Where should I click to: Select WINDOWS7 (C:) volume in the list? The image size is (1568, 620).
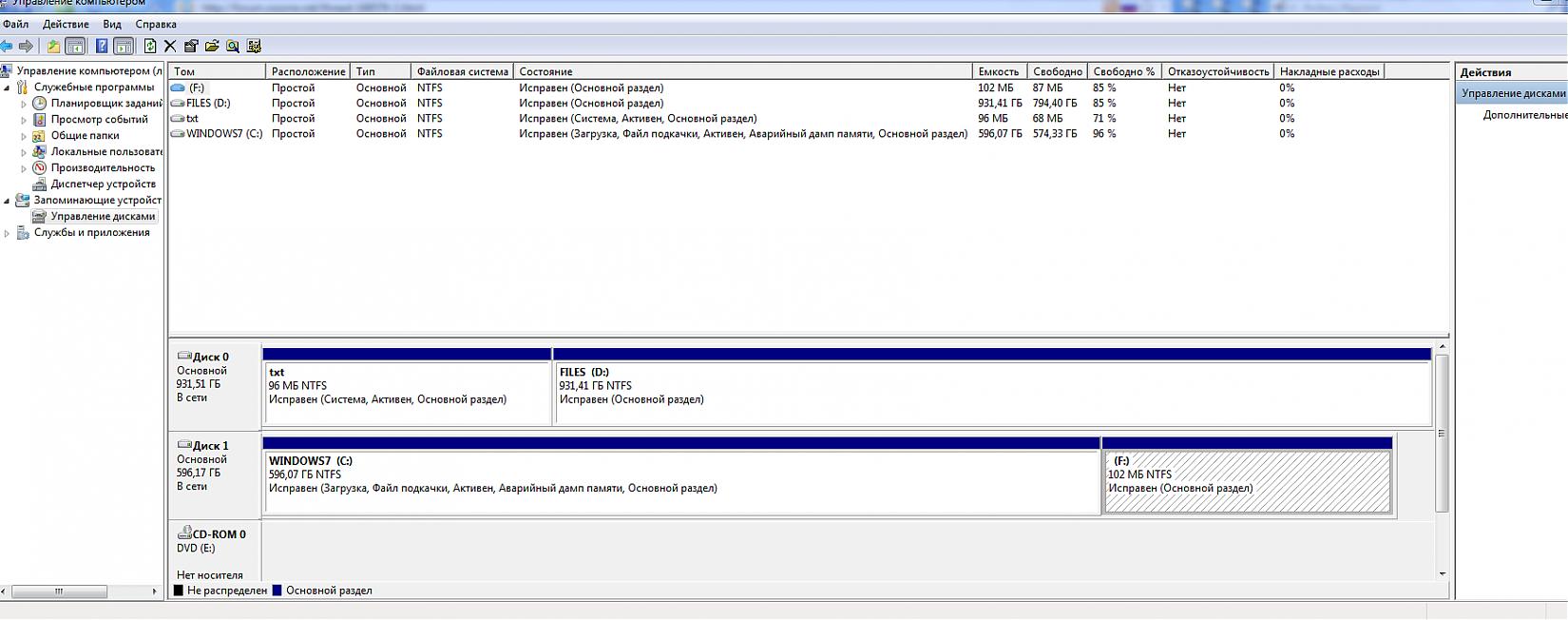click(224, 133)
